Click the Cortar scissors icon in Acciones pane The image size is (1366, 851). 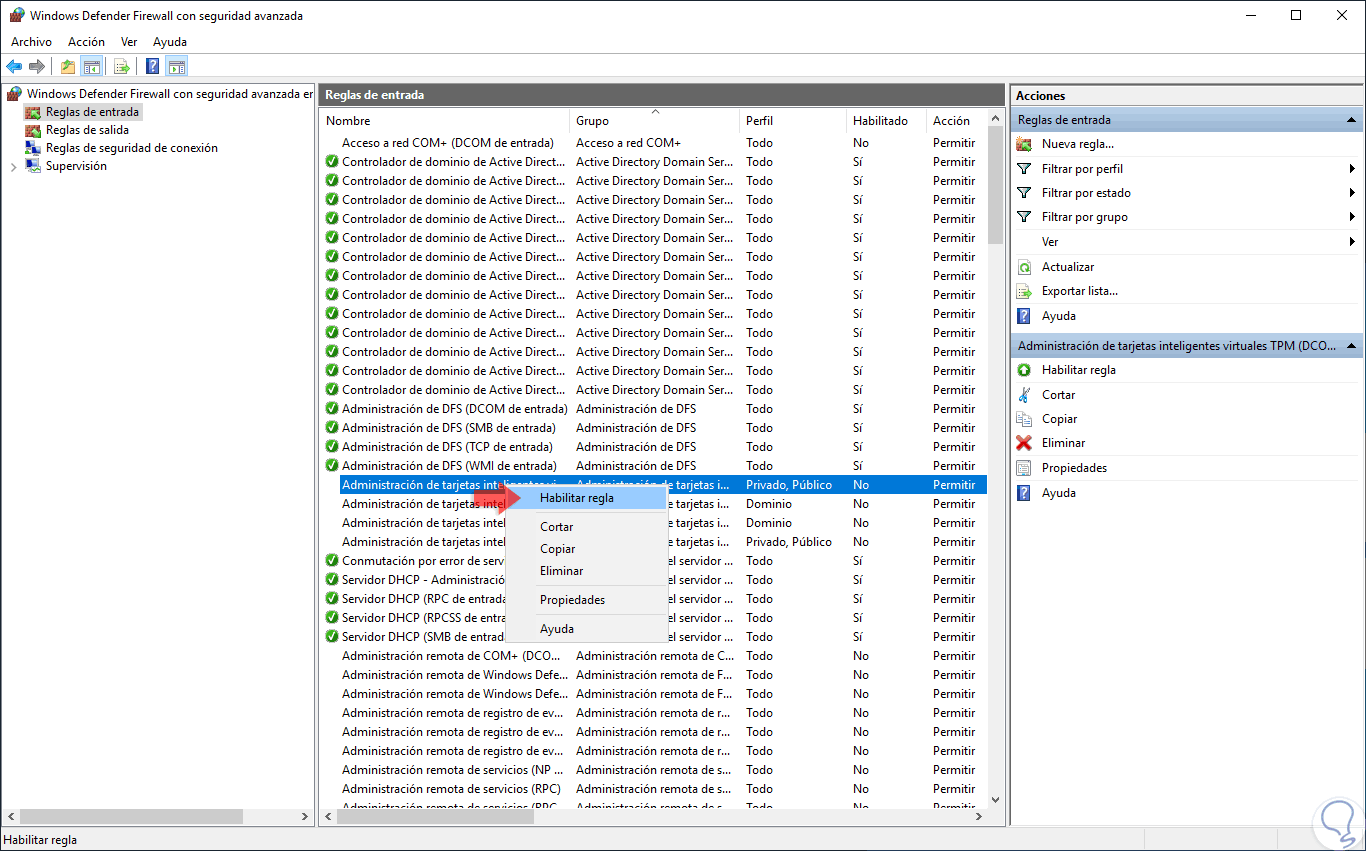tap(1024, 395)
